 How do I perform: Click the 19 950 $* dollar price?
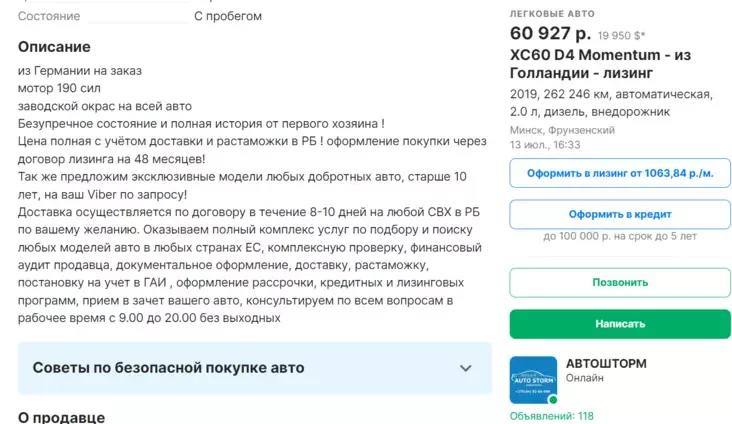(621, 35)
